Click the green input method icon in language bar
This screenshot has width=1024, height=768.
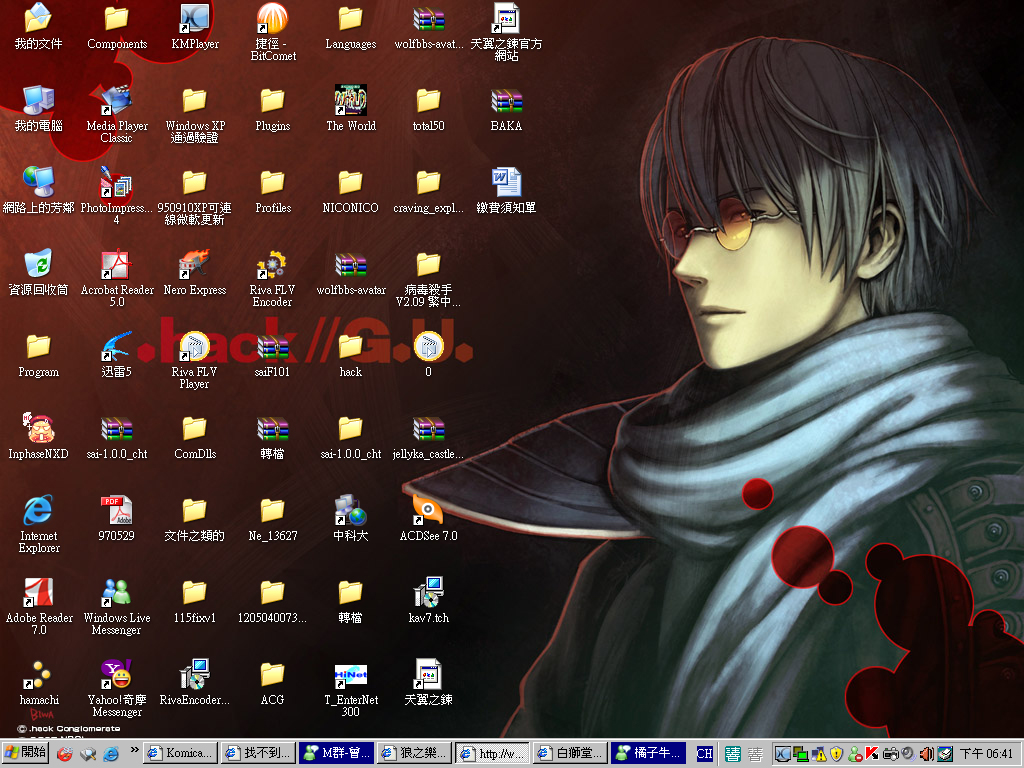point(733,754)
